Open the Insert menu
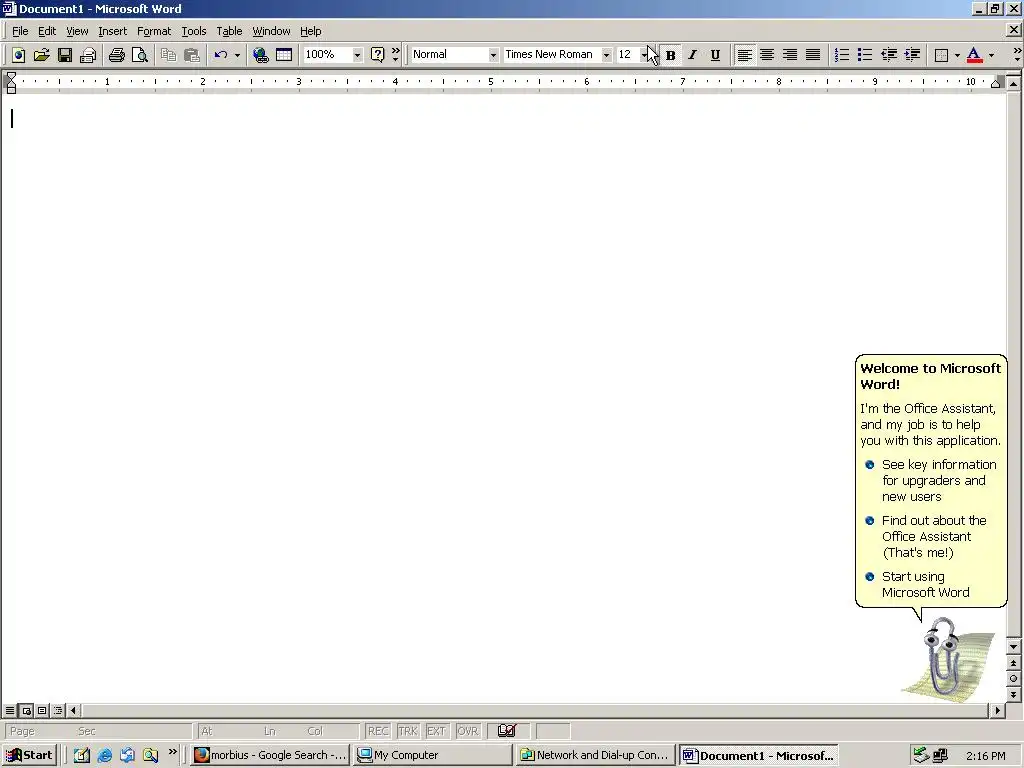The height and width of the screenshot is (768, 1024). tap(112, 31)
